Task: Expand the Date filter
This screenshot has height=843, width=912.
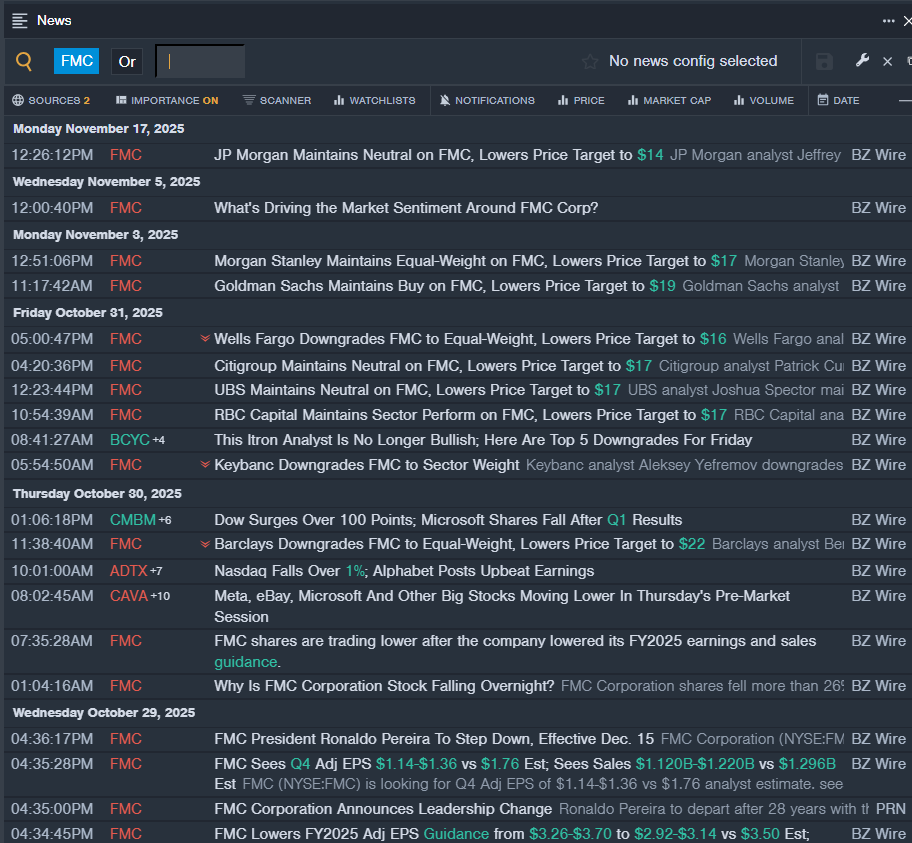Action: [838, 101]
